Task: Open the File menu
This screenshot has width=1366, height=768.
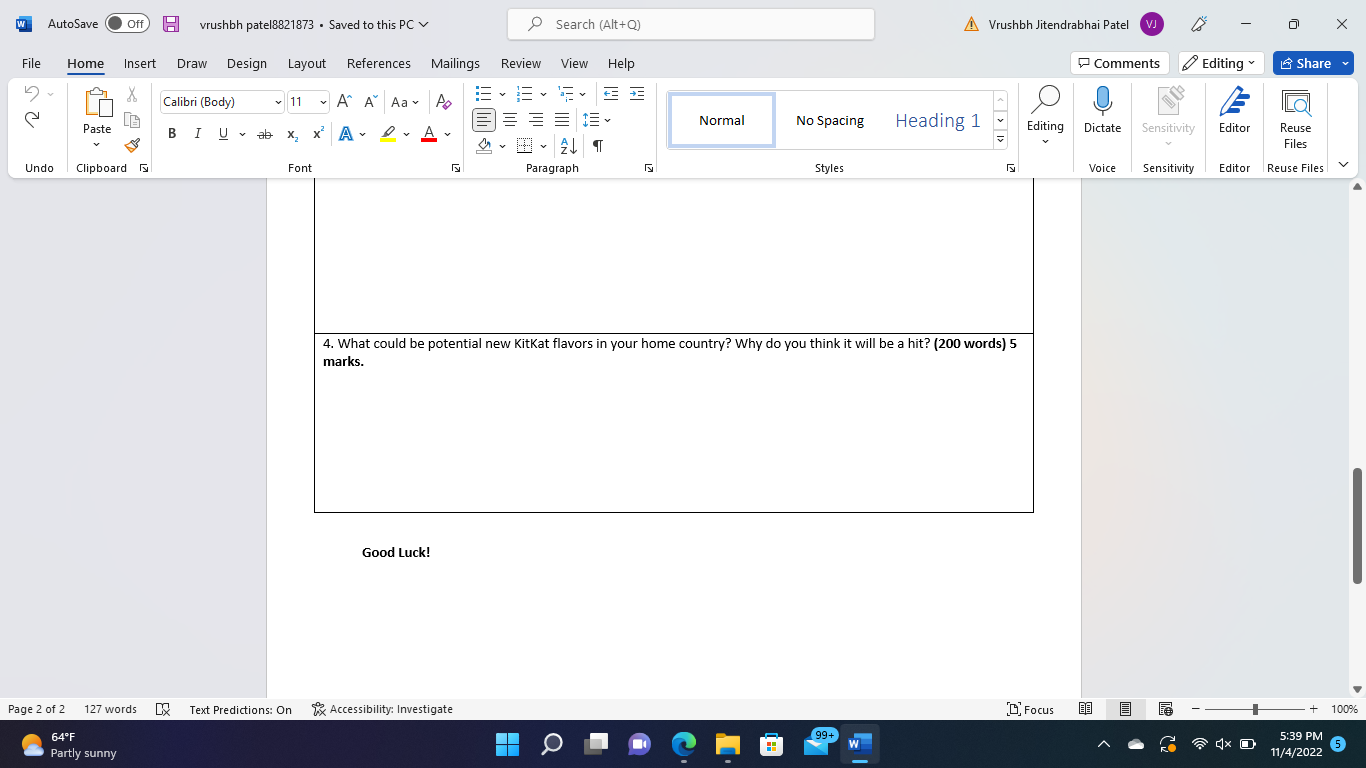Action: [x=31, y=63]
